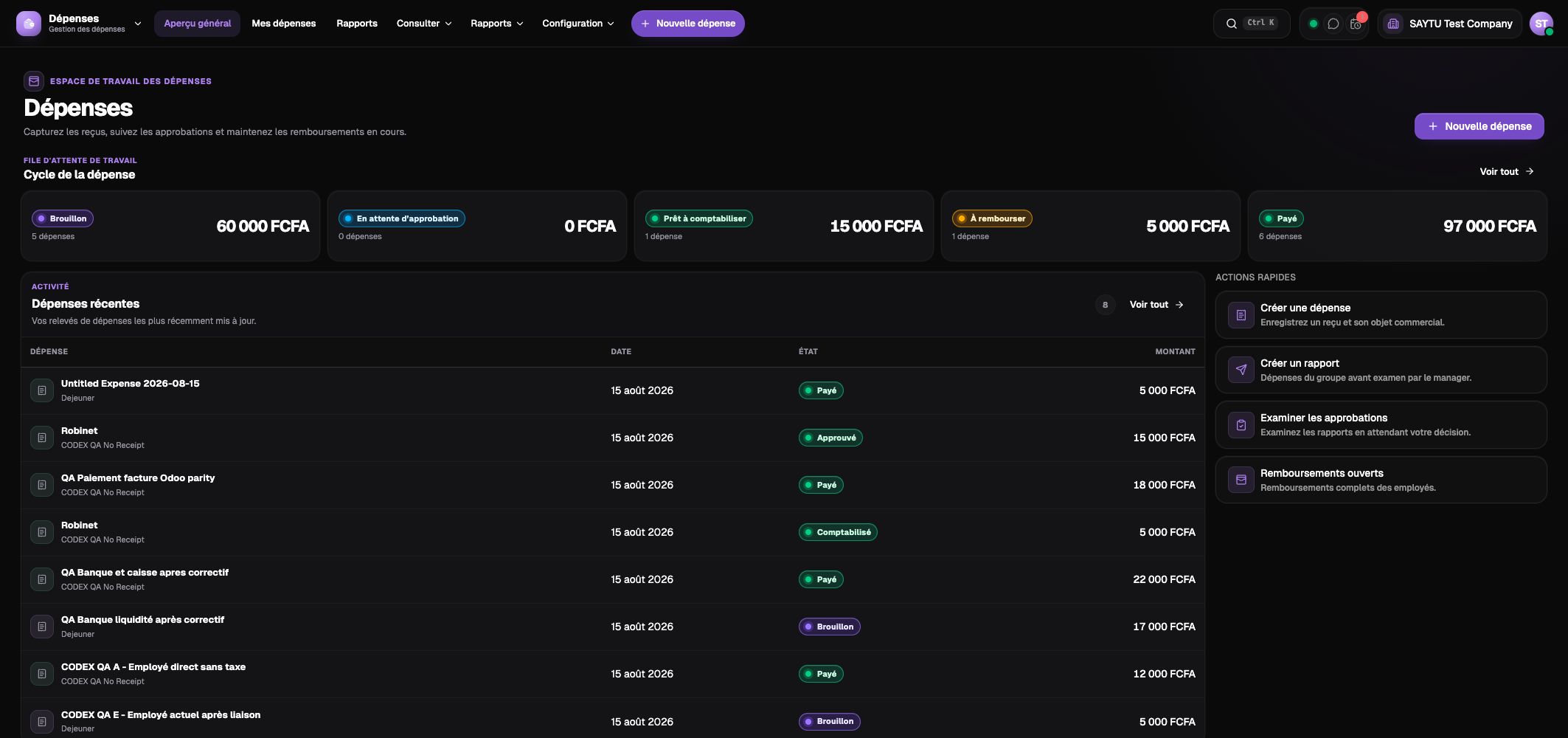Image resolution: width=1568 pixels, height=738 pixels.
Task: Click document icon of QA Paiement facture row
Action: click(42, 485)
